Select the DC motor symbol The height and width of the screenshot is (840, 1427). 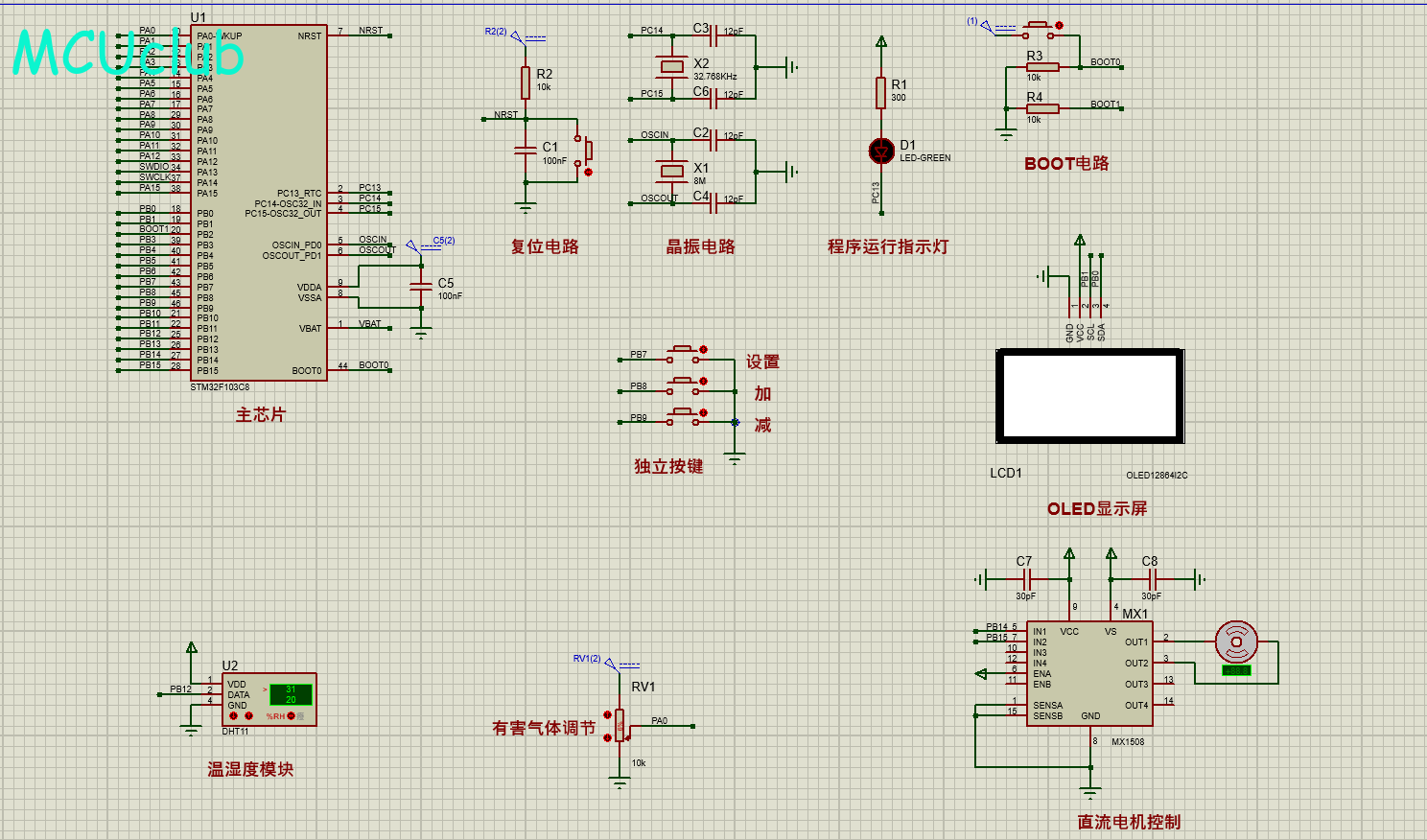click(1236, 642)
